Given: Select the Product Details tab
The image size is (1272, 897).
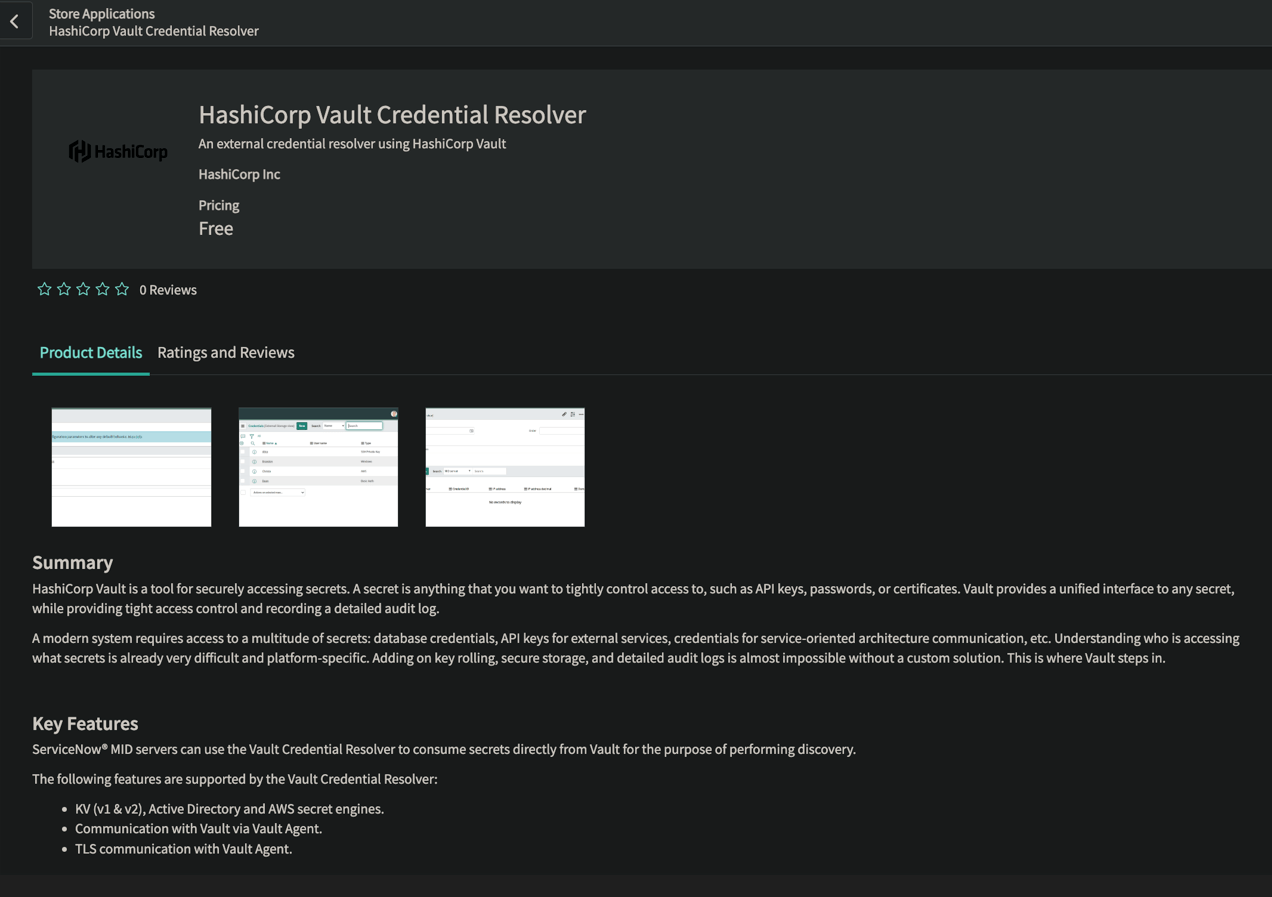Looking at the screenshot, I should (x=90, y=352).
